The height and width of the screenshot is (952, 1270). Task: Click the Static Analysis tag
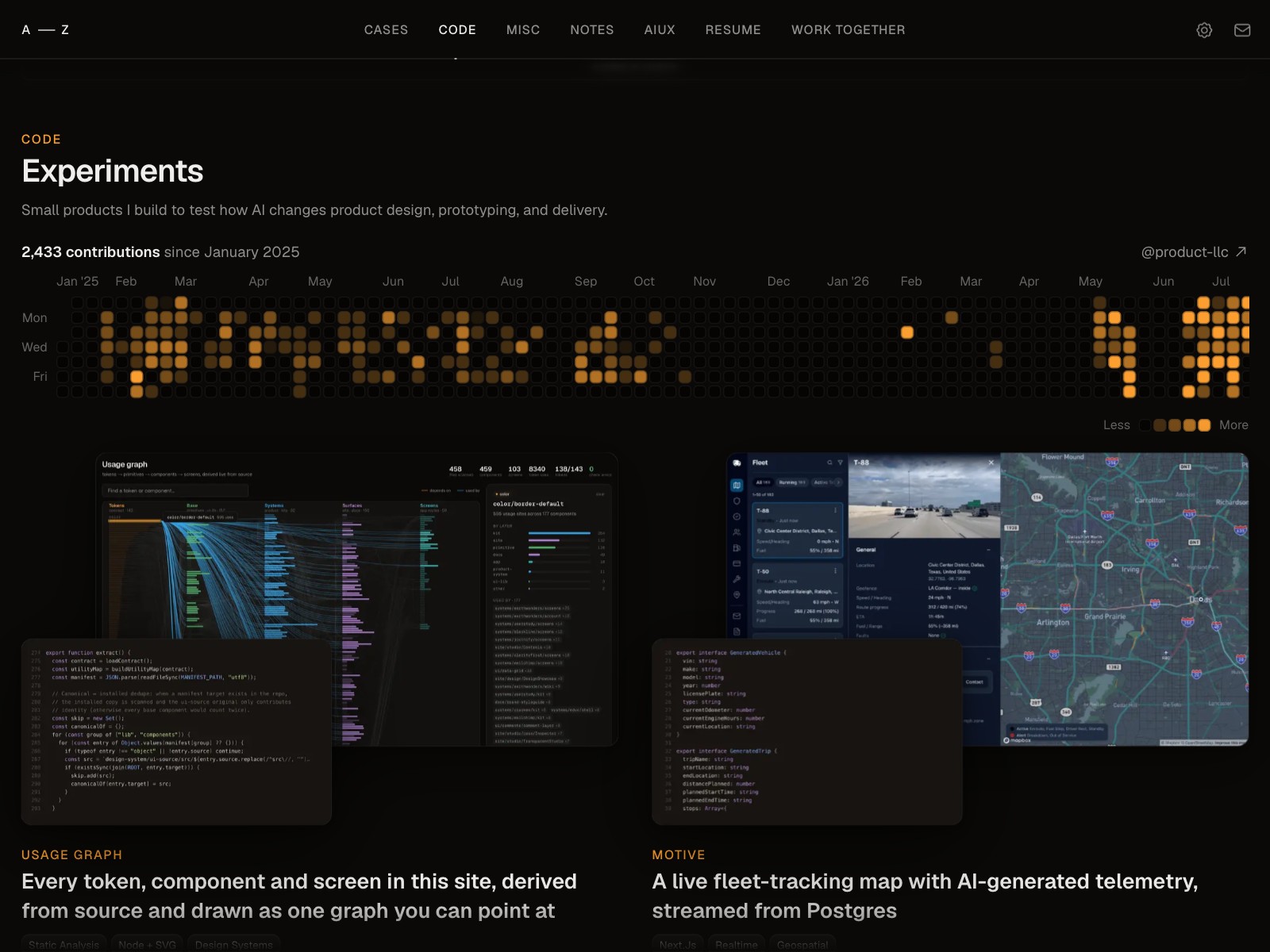(64, 944)
